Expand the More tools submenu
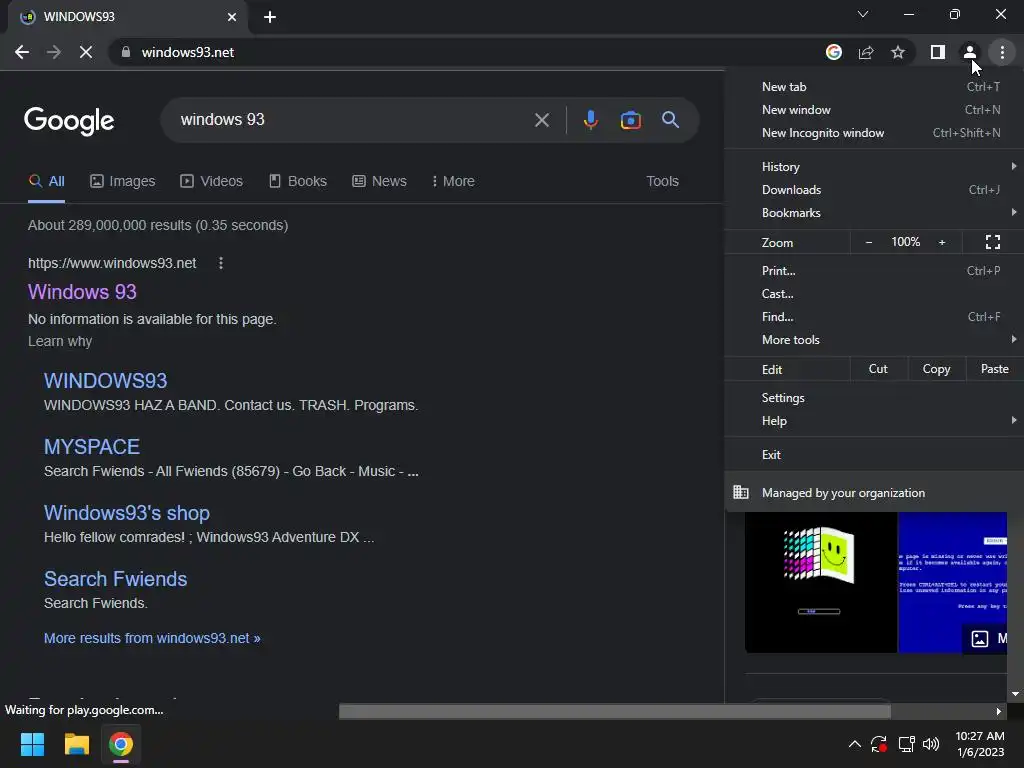Viewport: 1024px width, 768px height. (x=874, y=340)
